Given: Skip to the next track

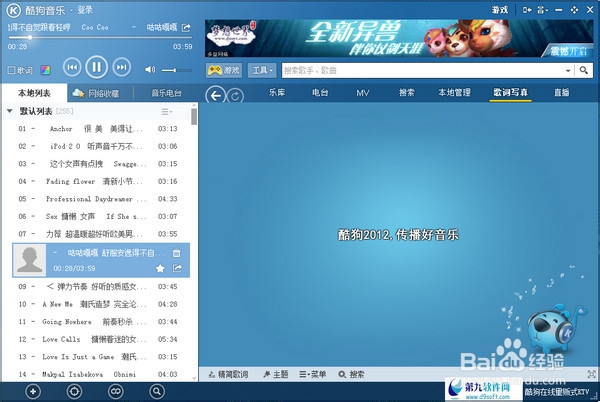Looking at the screenshot, I should (122, 67).
